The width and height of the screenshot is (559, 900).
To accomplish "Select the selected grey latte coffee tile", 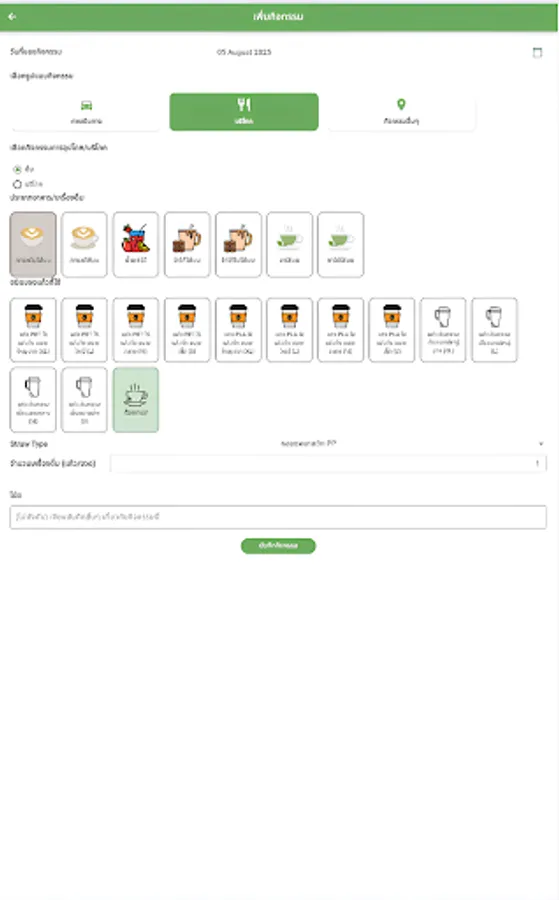I will pos(33,245).
